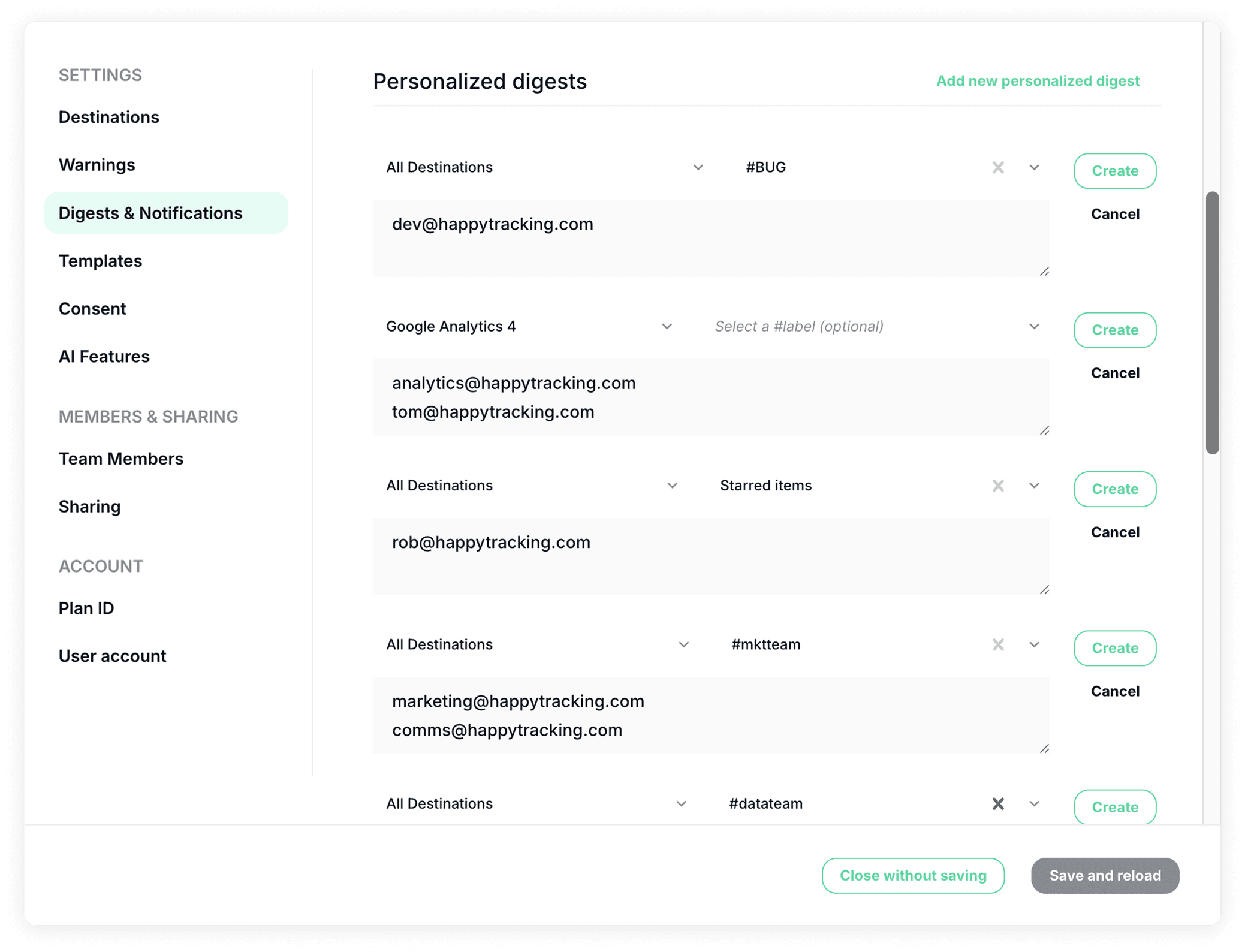Open the Team Members page
The image size is (1245, 952).
point(120,459)
